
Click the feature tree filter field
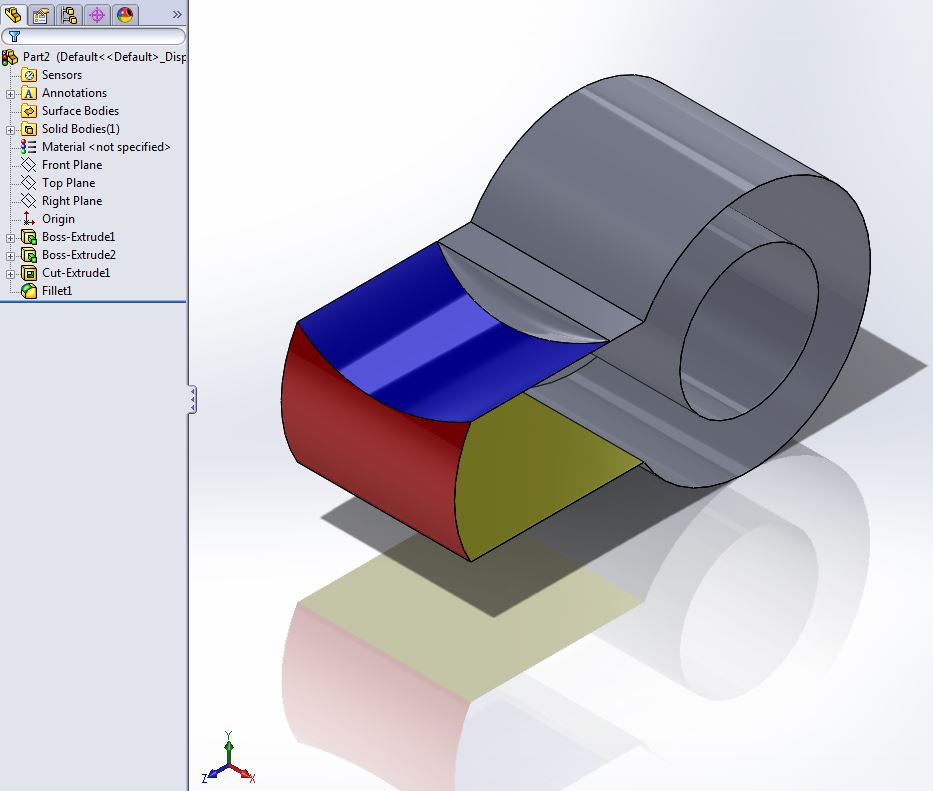[93, 36]
